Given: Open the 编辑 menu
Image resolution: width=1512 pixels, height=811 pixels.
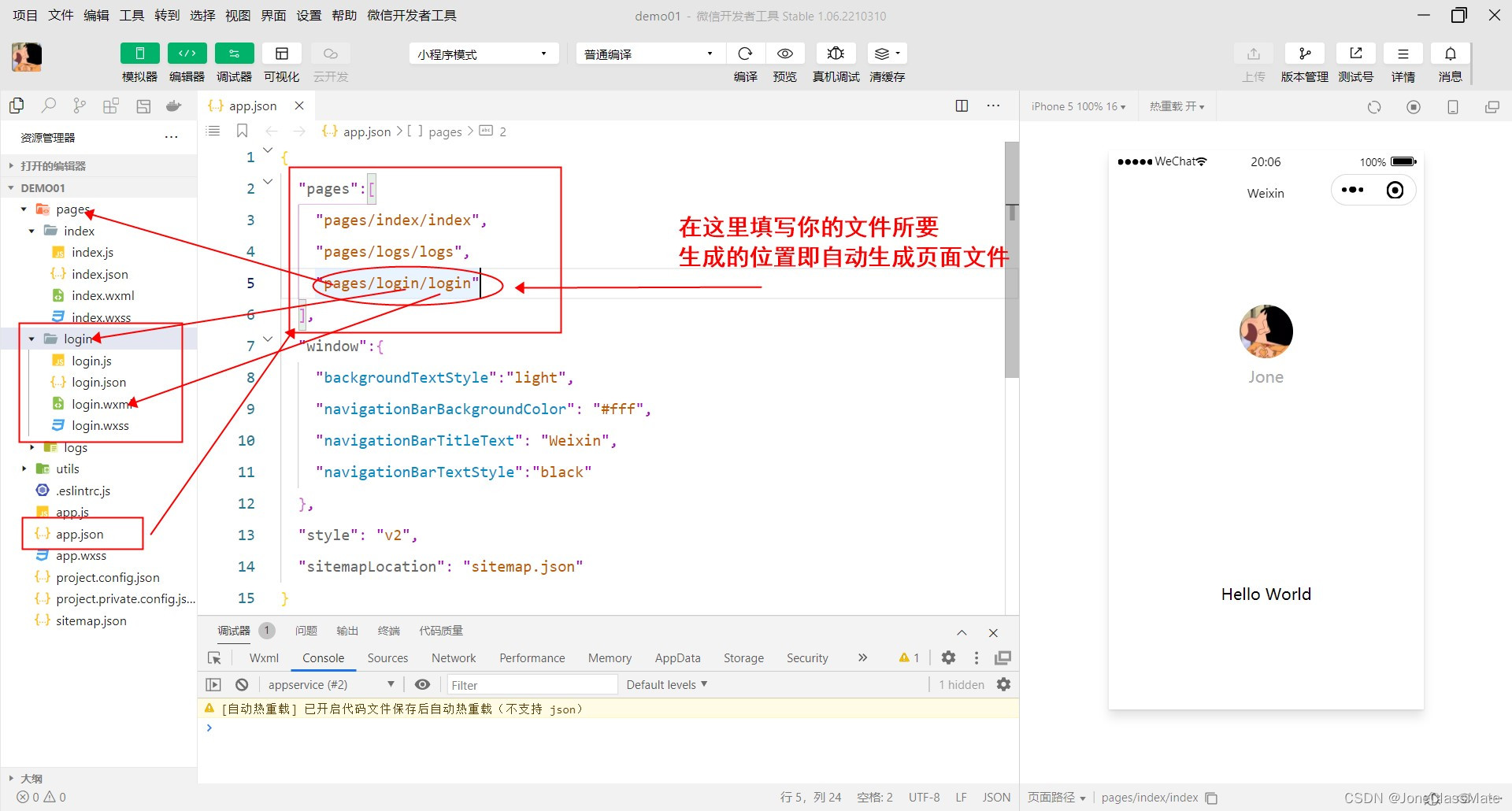Looking at the screenshot, I should (x=96, y=15).
